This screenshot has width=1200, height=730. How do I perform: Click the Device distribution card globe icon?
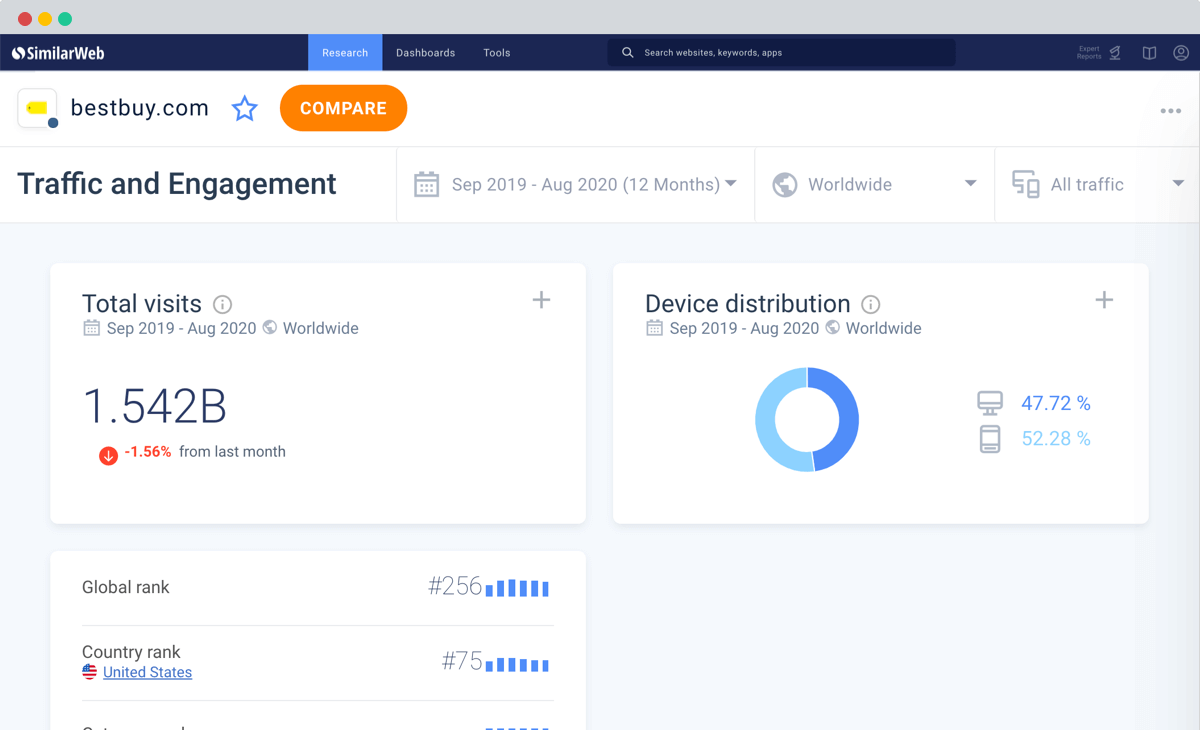833,327
